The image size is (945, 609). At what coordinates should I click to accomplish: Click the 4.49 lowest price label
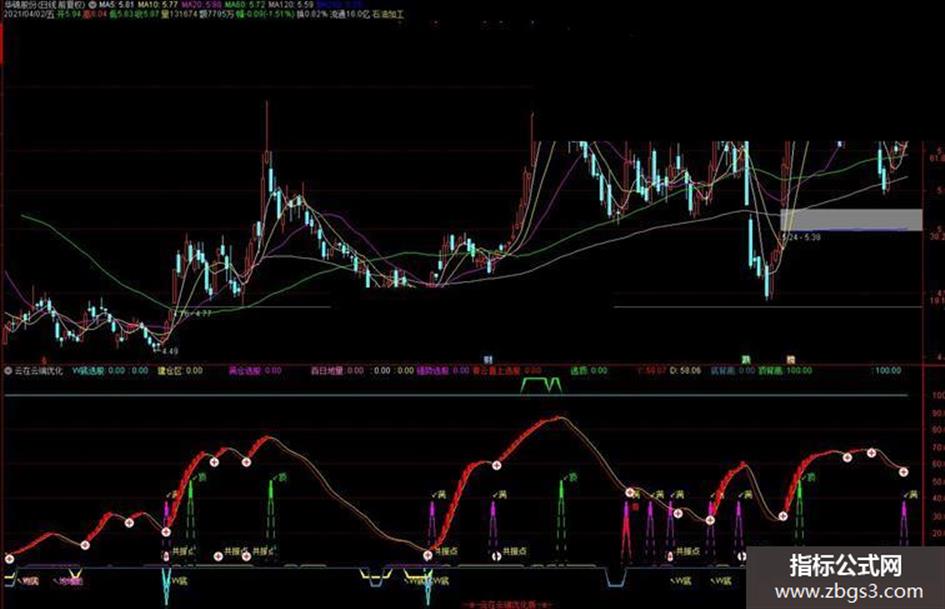[x=170, y=351]
